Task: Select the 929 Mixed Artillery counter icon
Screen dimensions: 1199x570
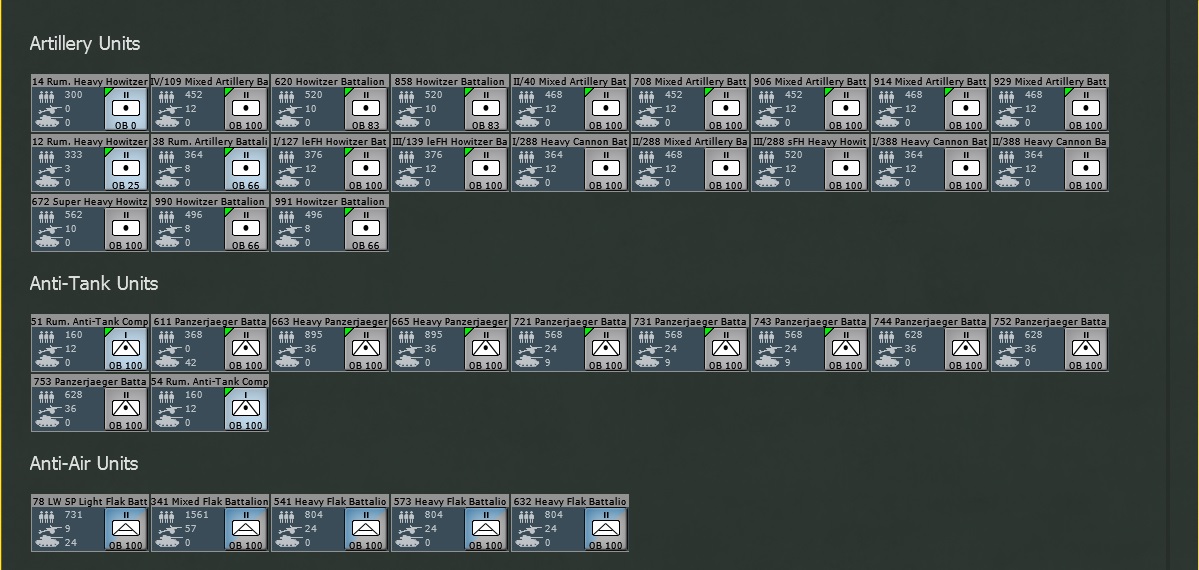Action: [x=1087, y=109]
